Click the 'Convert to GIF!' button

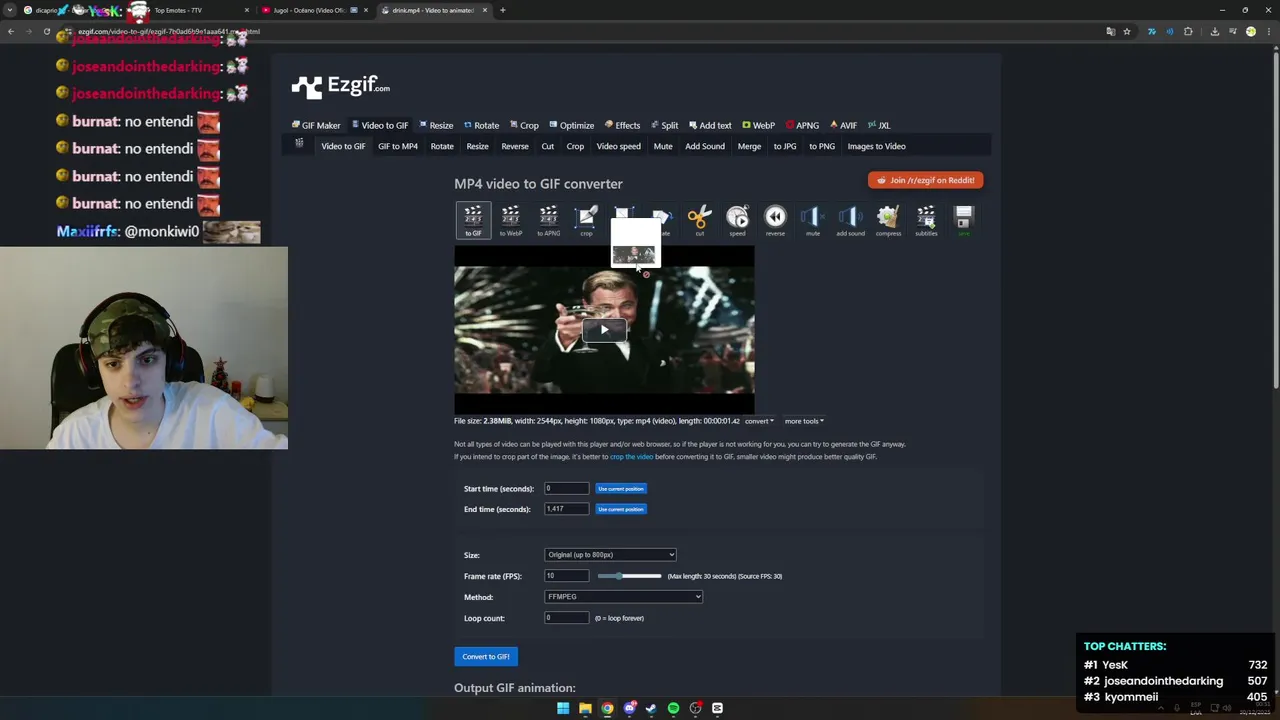pos(486,656)
